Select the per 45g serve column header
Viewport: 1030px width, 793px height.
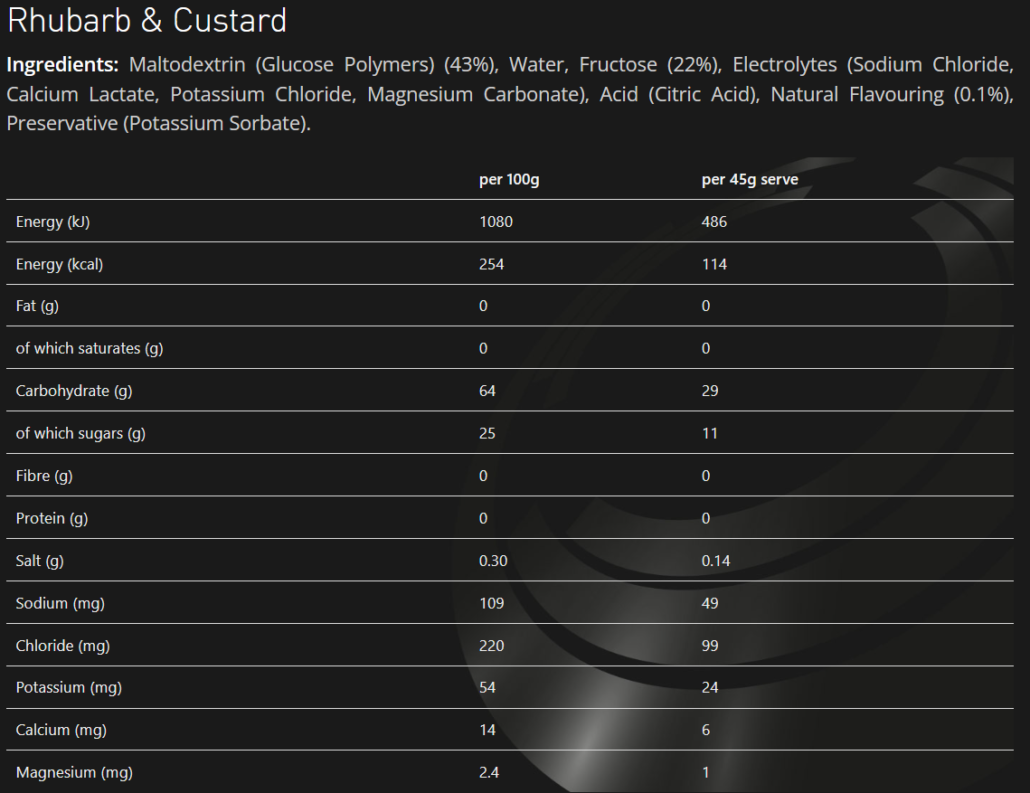click(750, 180)
